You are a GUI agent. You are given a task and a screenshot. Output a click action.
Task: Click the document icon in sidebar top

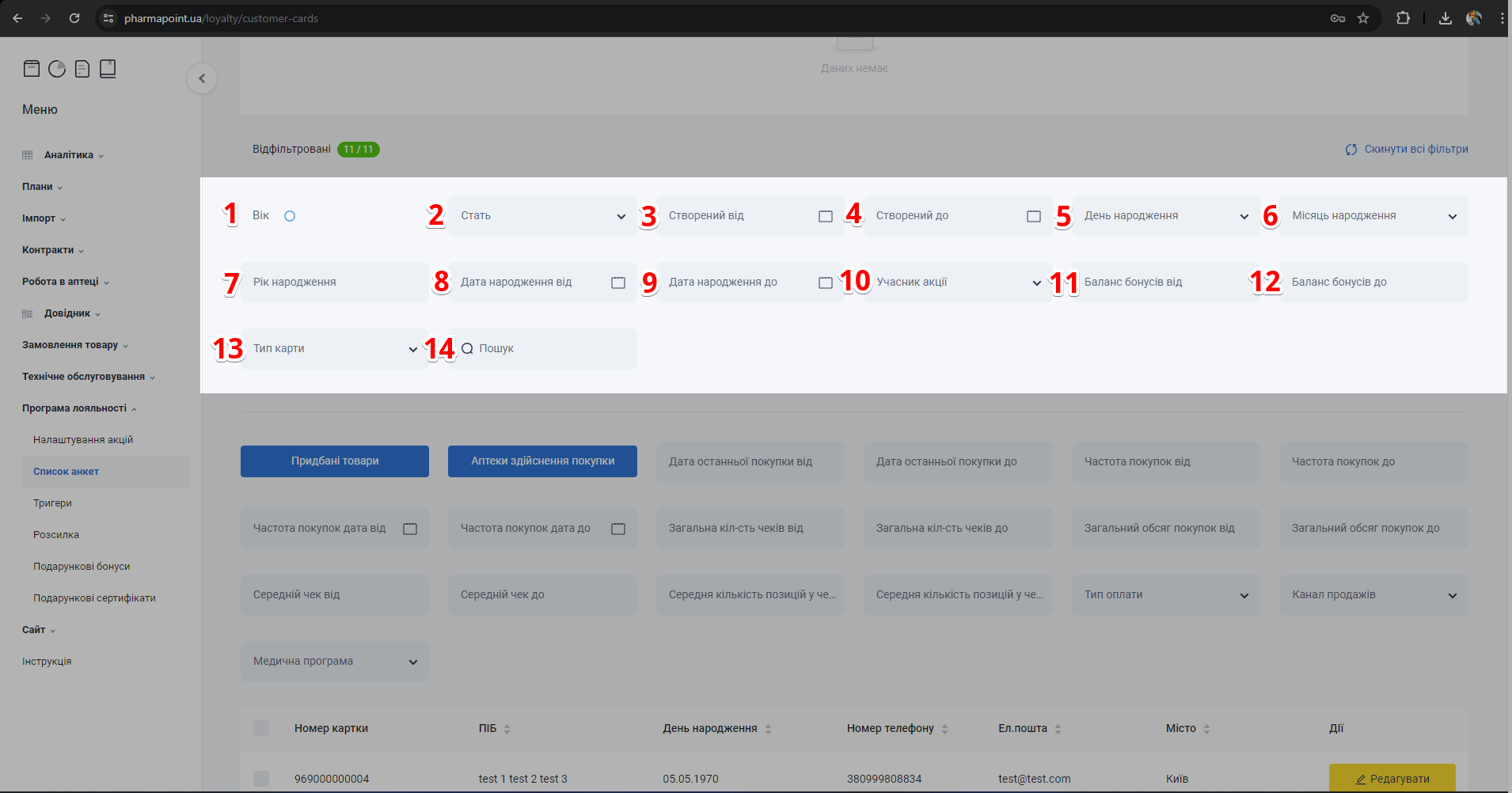pyautogui.click(x=82, y=69)
